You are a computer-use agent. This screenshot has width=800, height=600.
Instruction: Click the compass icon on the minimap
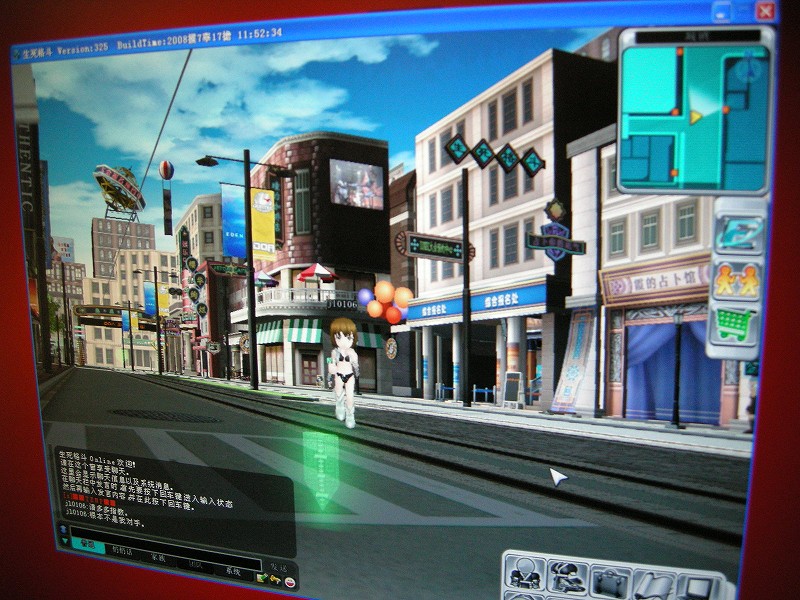tap(749, 68)
